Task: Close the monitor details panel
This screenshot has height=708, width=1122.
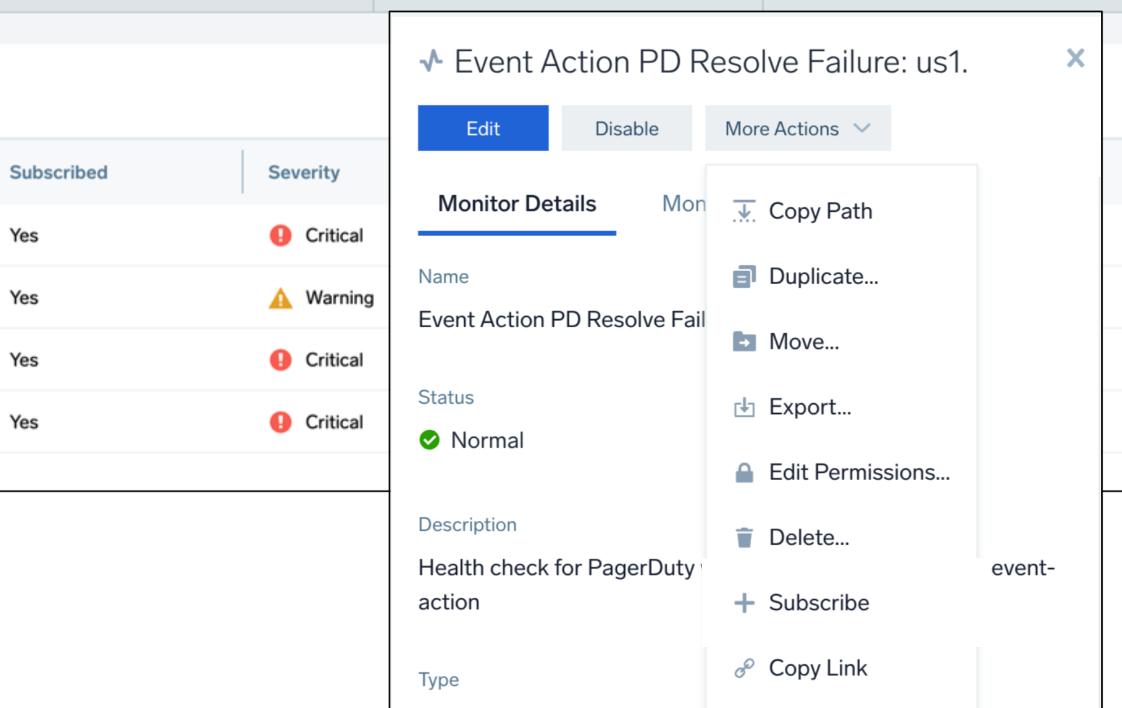Action: (x=1075, y=58)
